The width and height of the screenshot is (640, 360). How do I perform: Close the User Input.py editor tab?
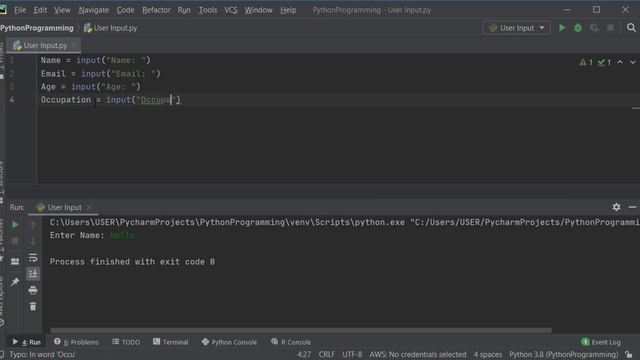(74, 45)
